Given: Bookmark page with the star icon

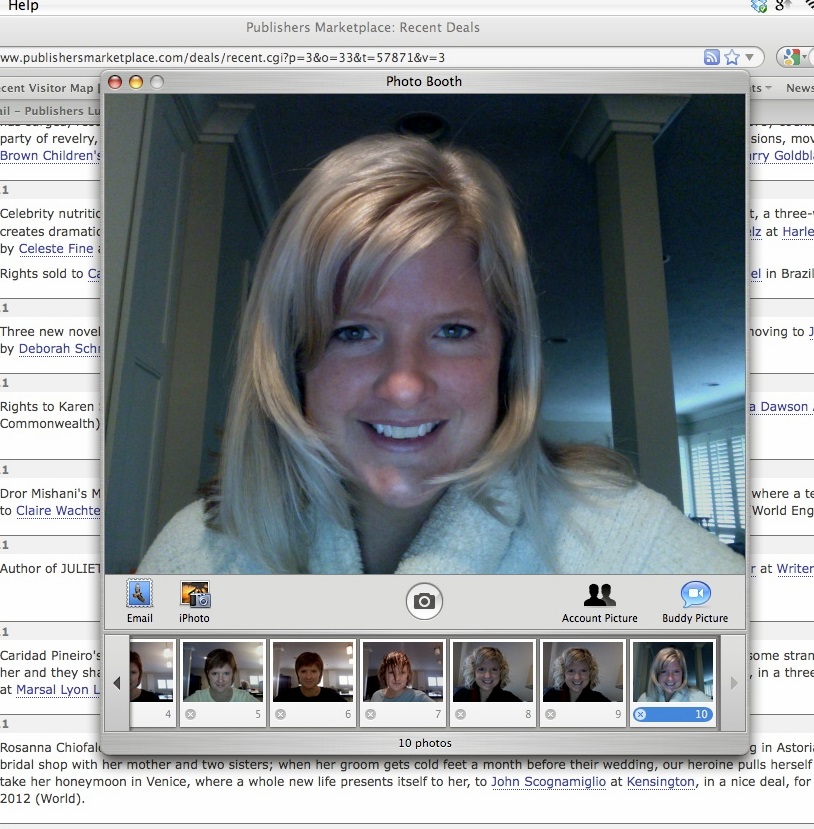Looking at the screenshot, I should click(x=732, y=57).
